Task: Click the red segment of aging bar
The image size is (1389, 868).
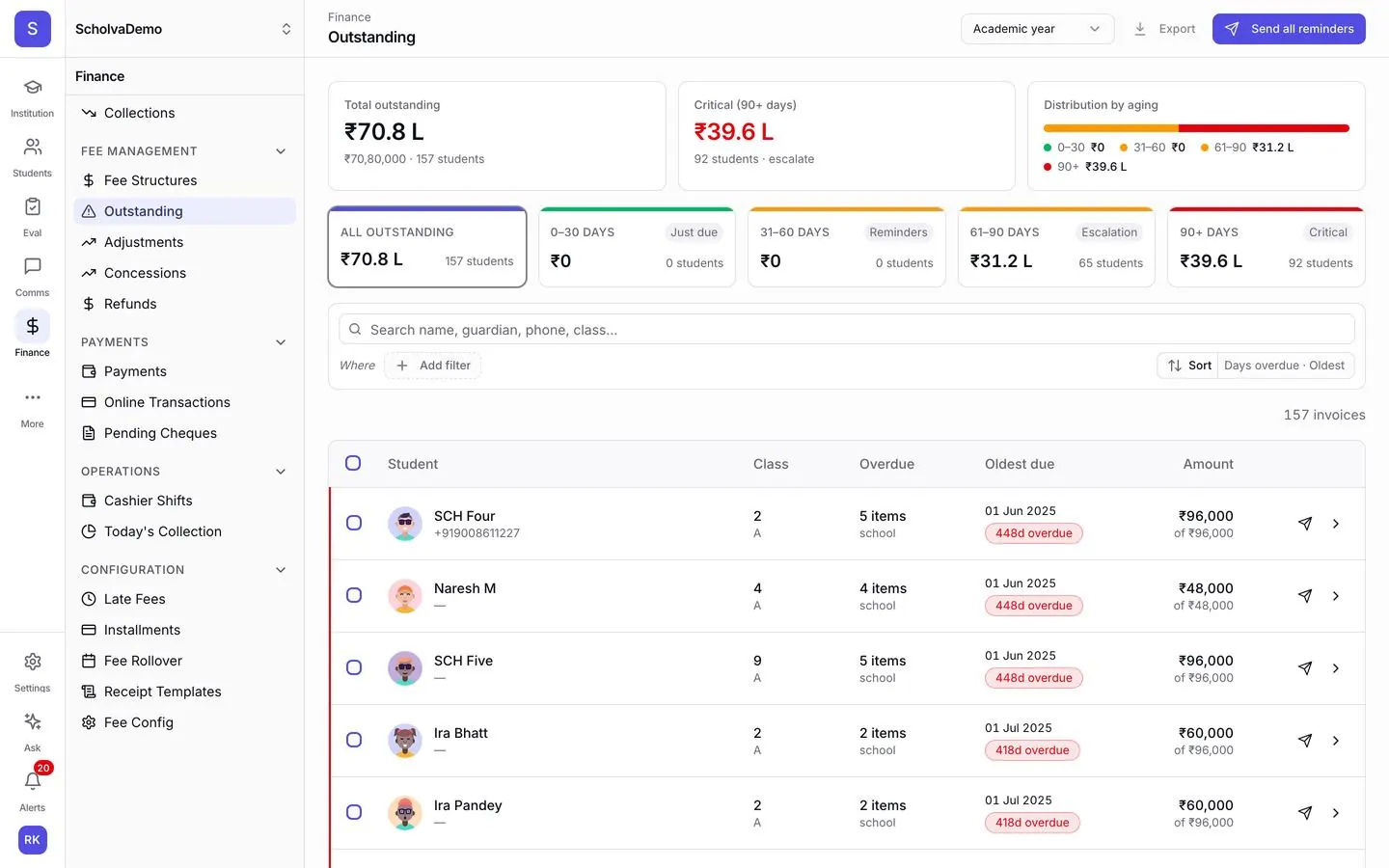Action: click(x=1264, y=128)
